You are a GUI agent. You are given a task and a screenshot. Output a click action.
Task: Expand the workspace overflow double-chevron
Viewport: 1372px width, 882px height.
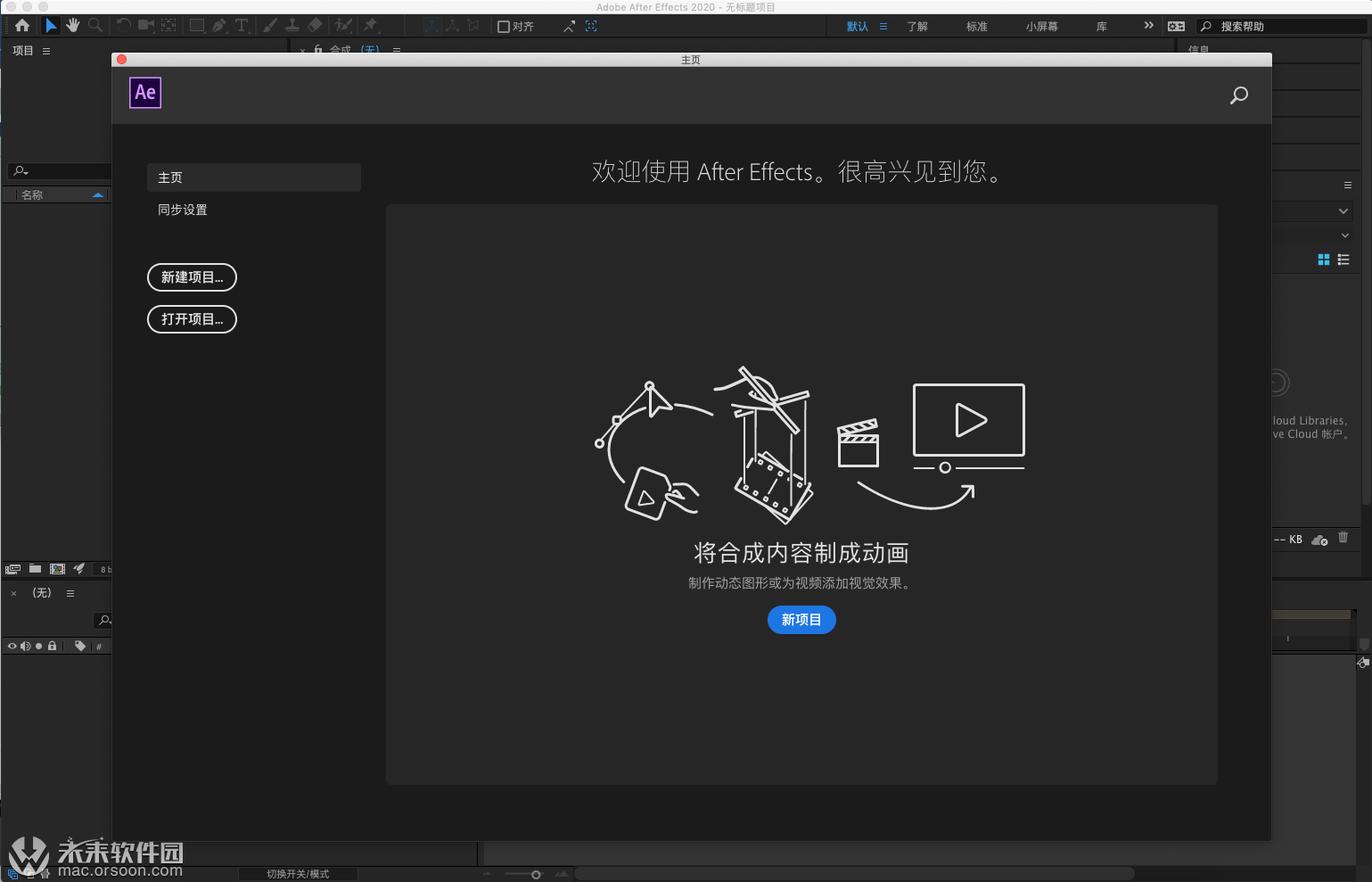pos(1148,26)
